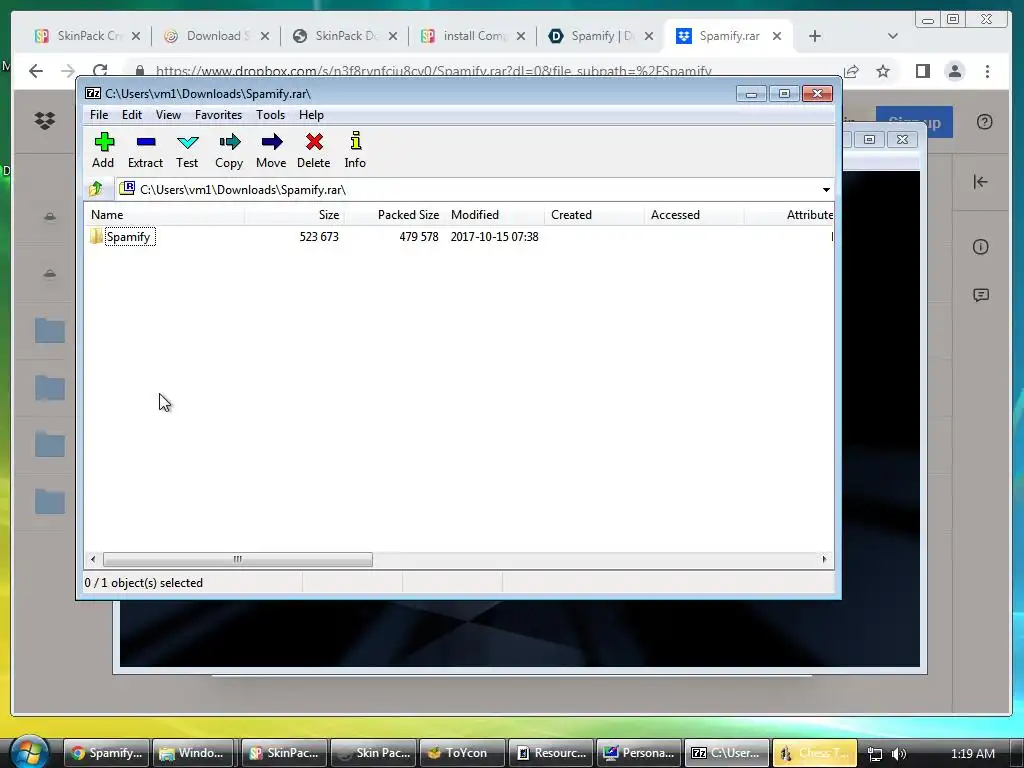Toggle the browser side panel icon
The width and height of the screenshot is (1024, 768).
pos(922,71)
